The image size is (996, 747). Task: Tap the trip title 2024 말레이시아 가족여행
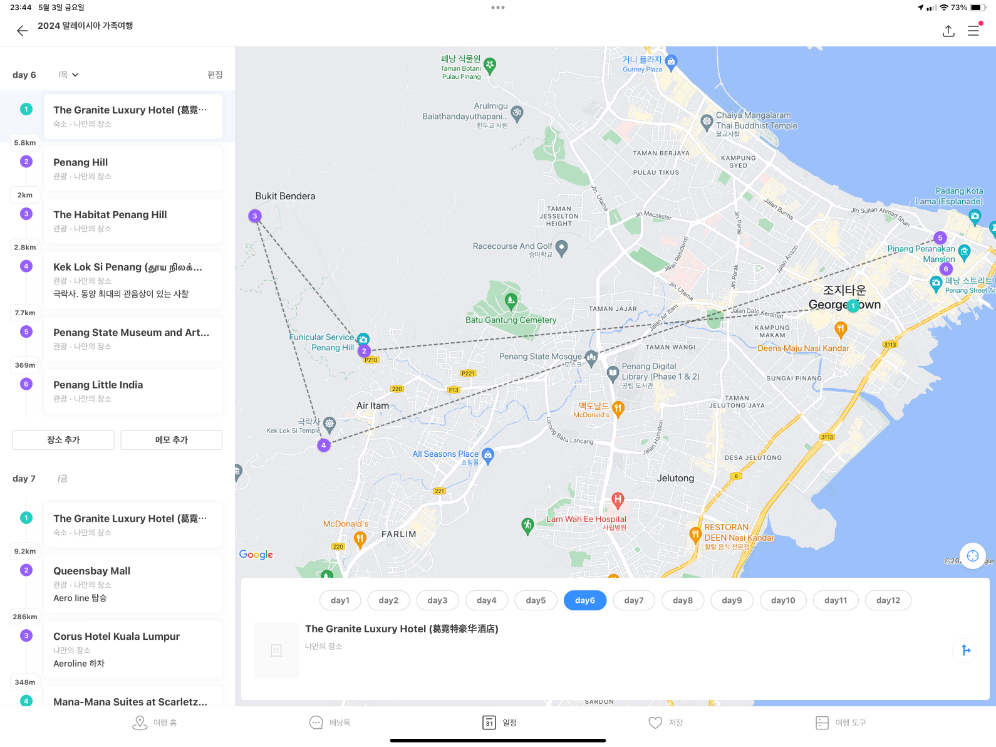85,26
